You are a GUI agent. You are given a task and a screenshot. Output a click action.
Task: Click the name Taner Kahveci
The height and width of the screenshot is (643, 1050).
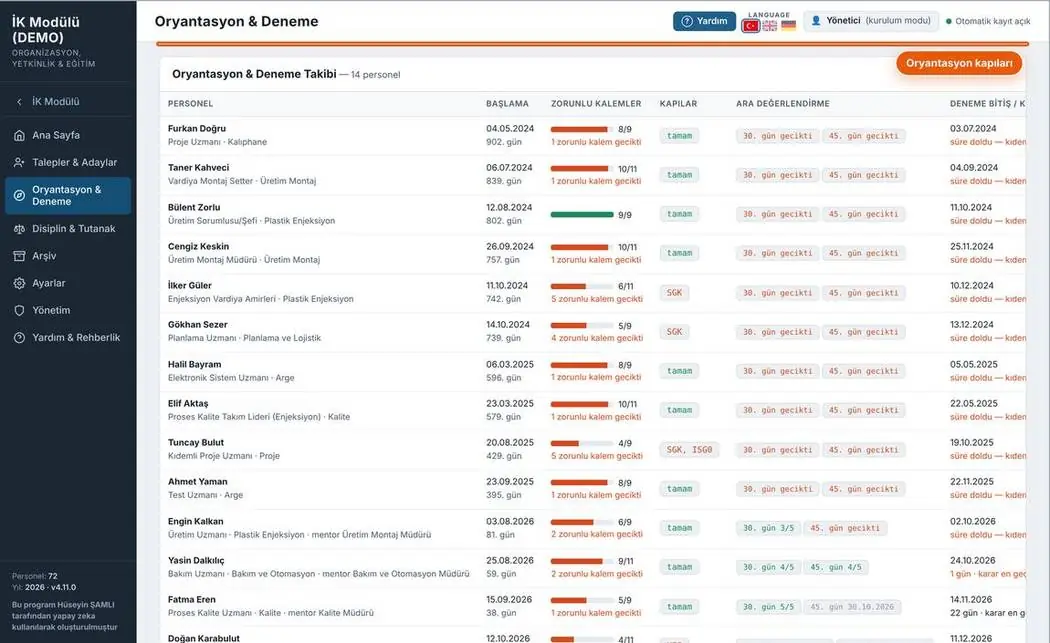[198, 167]
